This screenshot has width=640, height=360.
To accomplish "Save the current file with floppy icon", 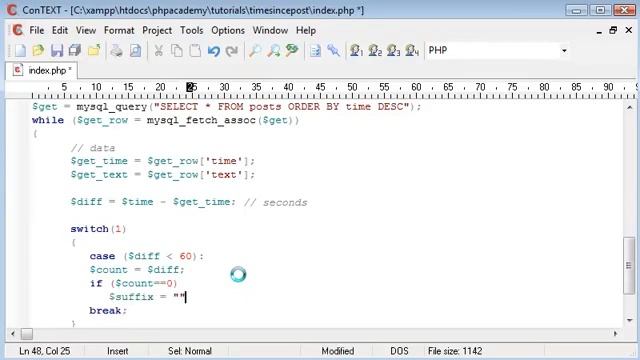I will point(57,51).
